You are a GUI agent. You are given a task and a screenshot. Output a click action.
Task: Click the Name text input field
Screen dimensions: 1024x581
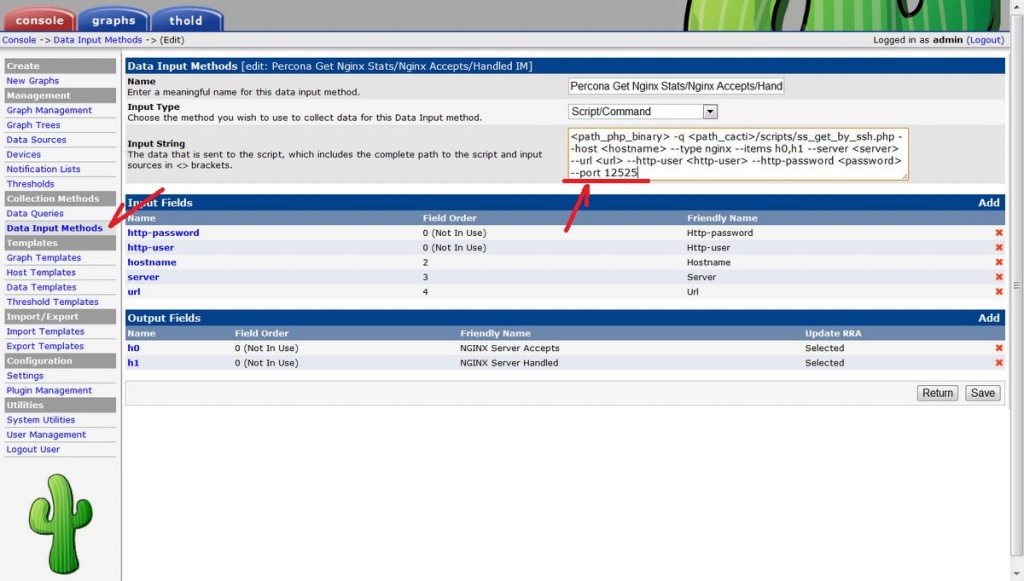pyautogui.click(x=676, y=87)
